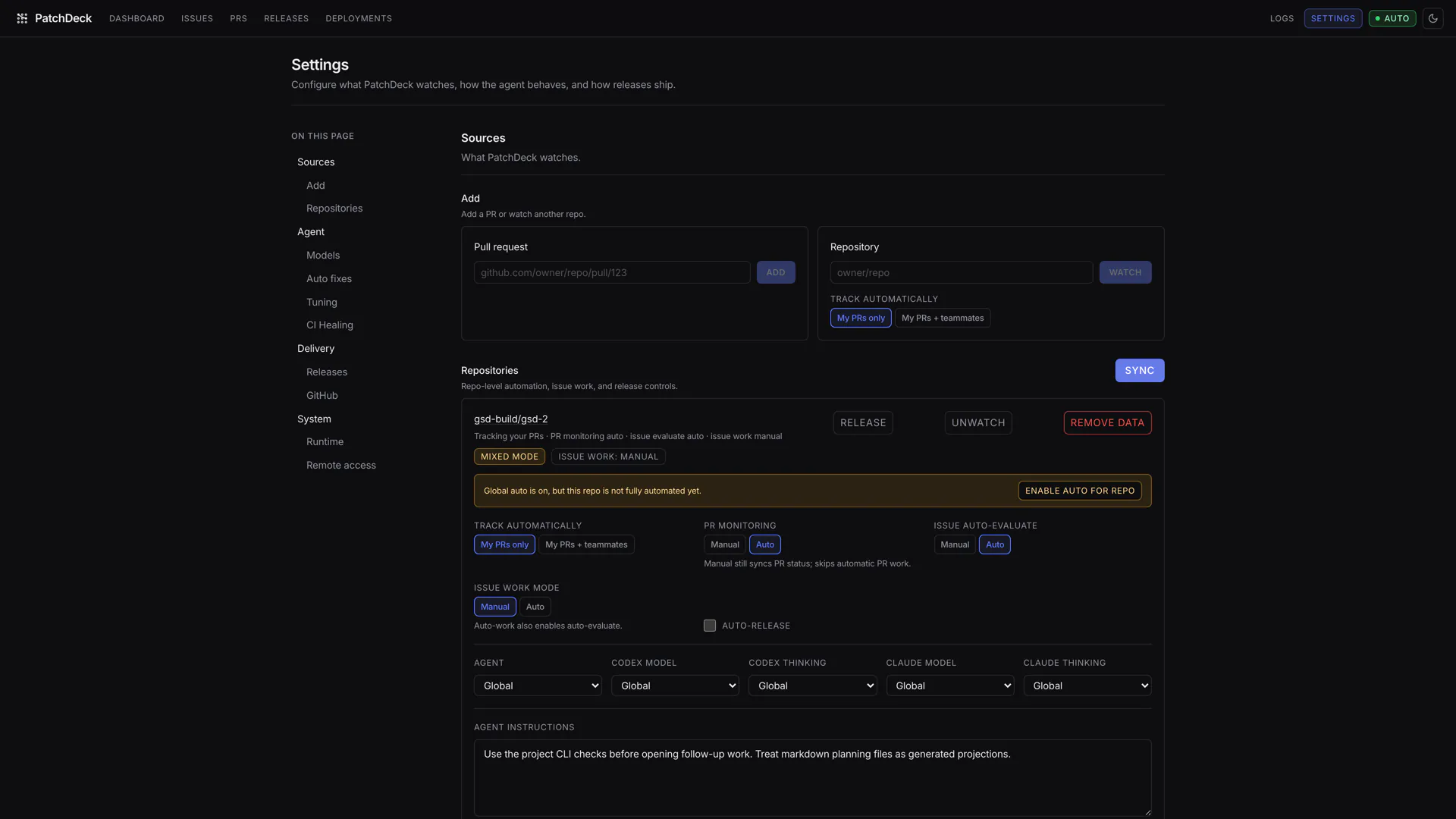
Task: Click the Settings nav button
Action: click(x=1332, y=18)
